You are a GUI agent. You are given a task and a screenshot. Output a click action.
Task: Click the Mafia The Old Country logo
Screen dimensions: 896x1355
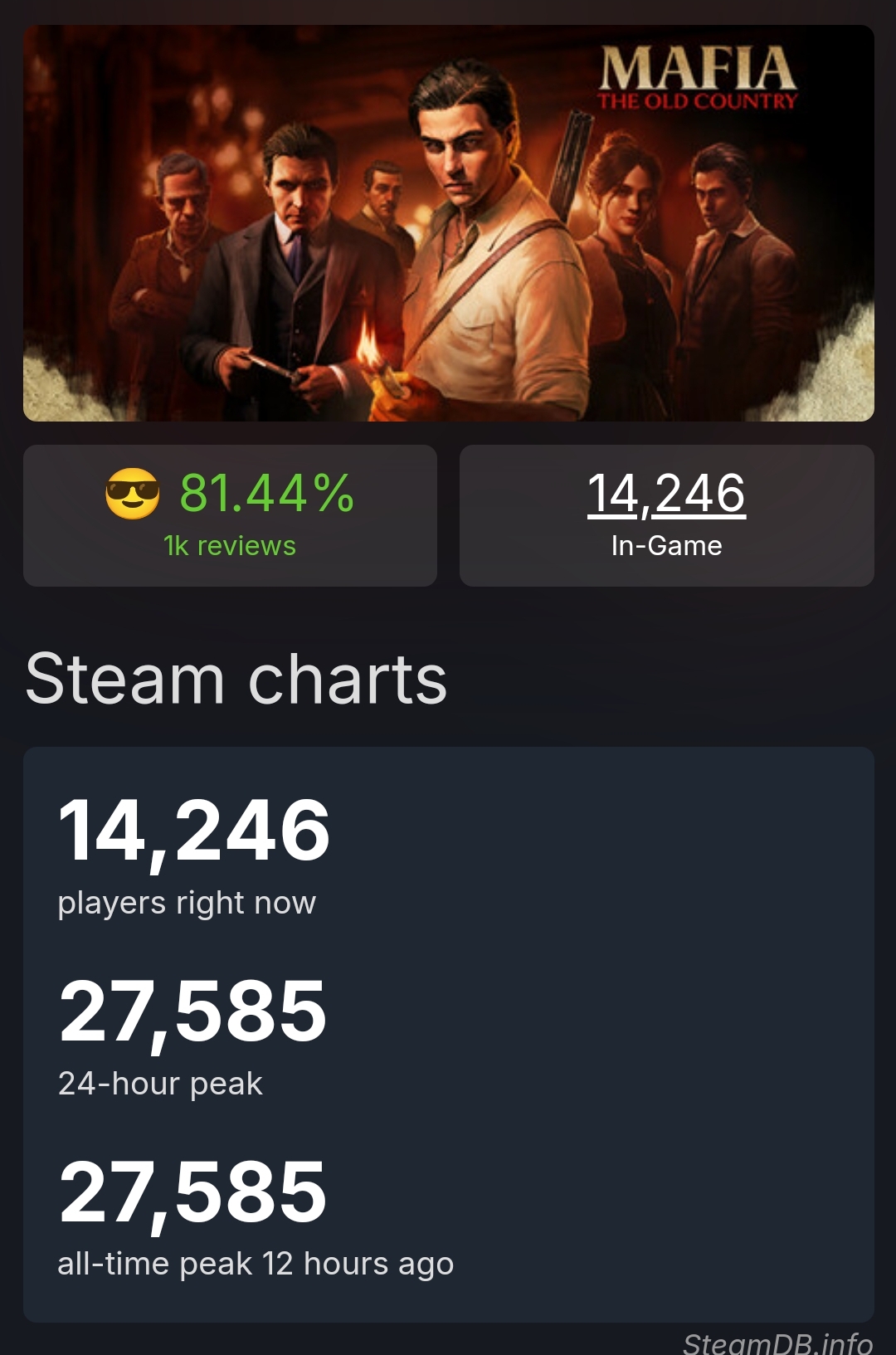click(x=698, y=77)
